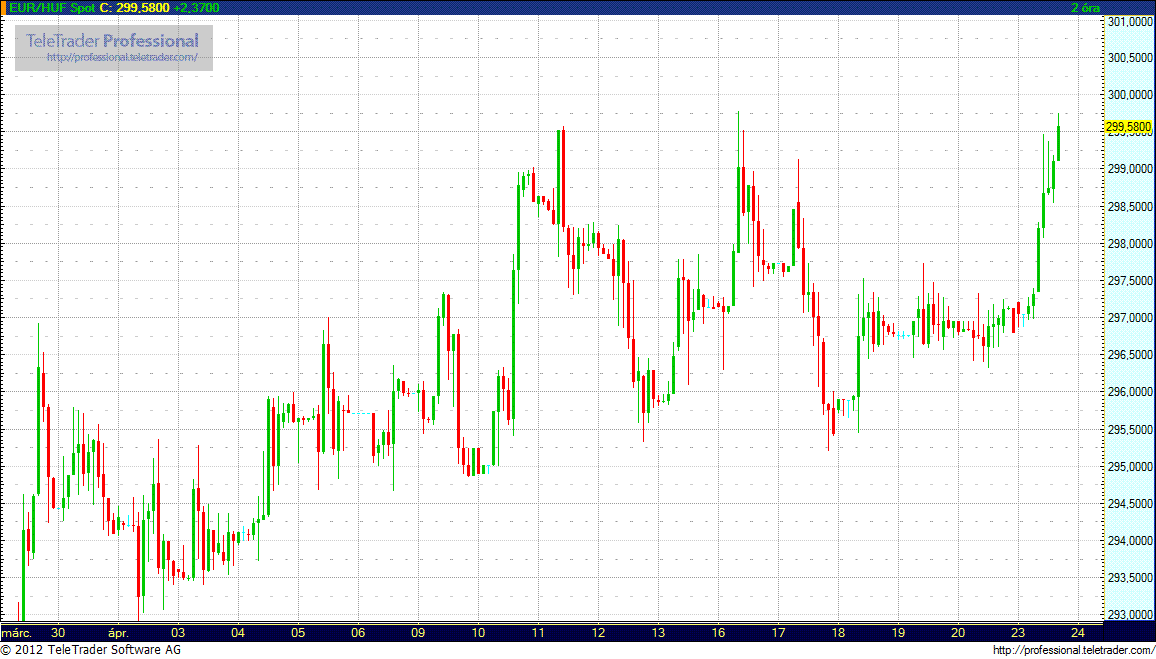1156x659 pixels.
Task: Click the date 12 on time axis
Action: pyautogui.click(x=598, y=632)
